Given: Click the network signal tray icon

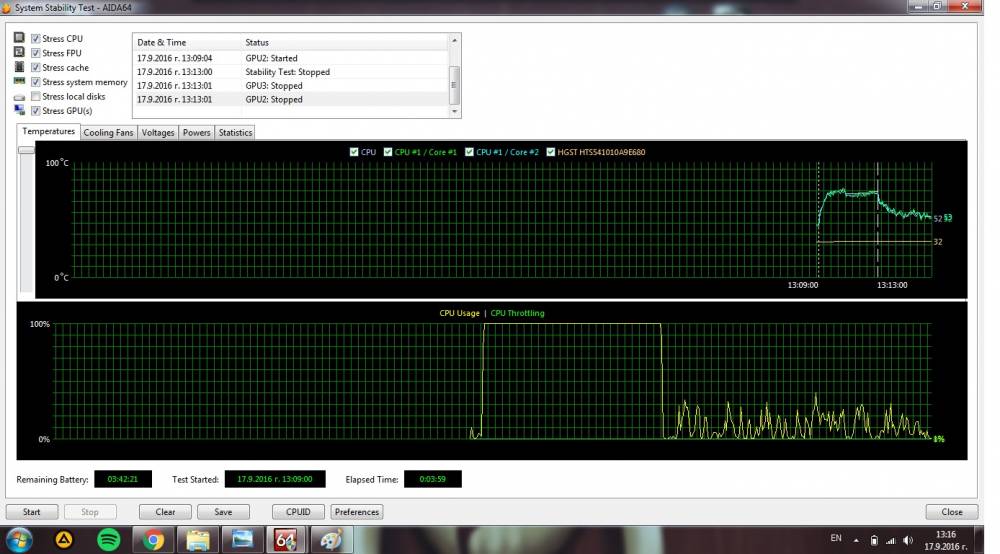Looking at the screenshot, I should (x=891, y=540).
